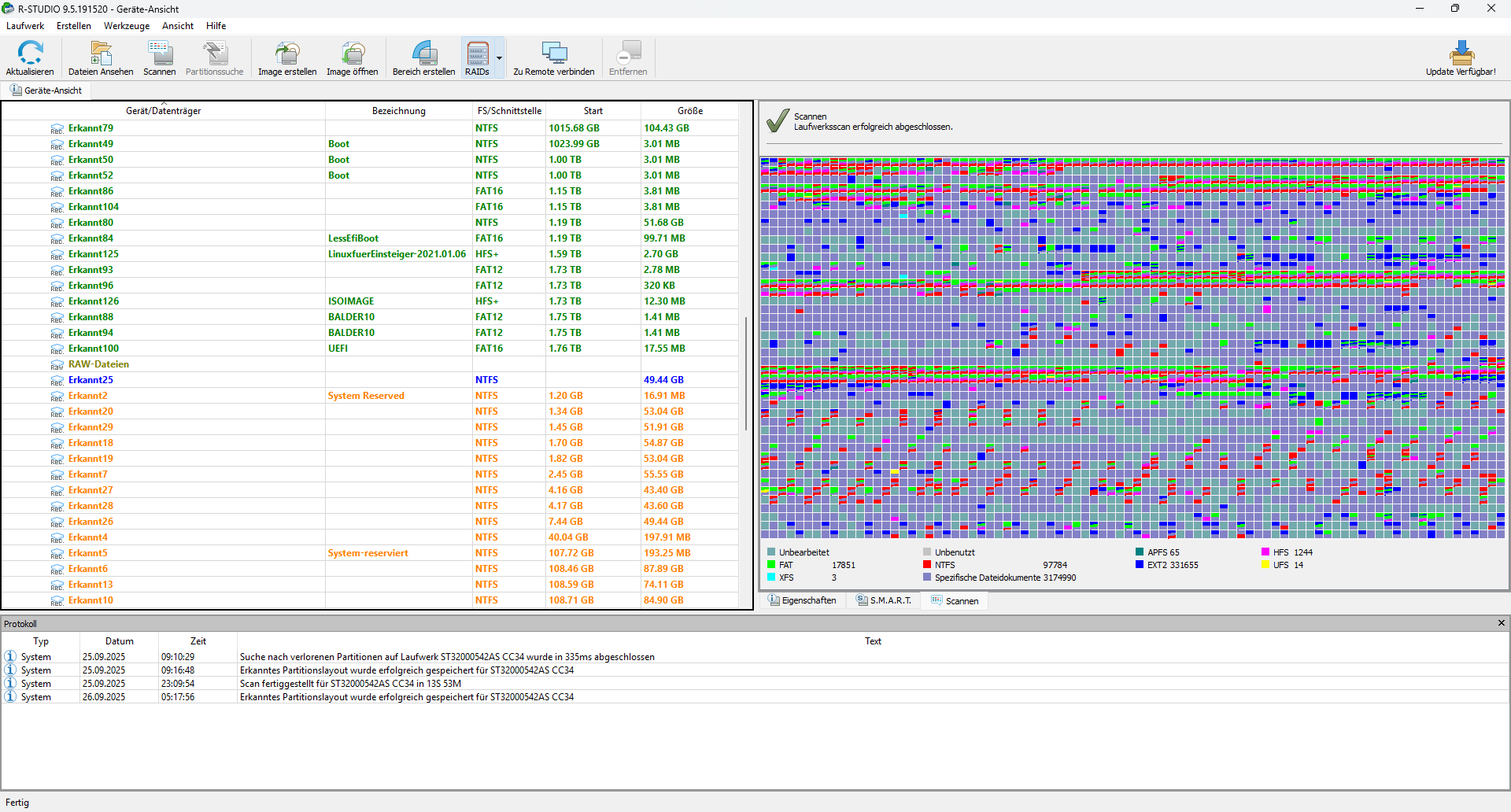Select the Geräte-Ansicht tab
Screen dimensions: 1511x812
coord(46,90)
